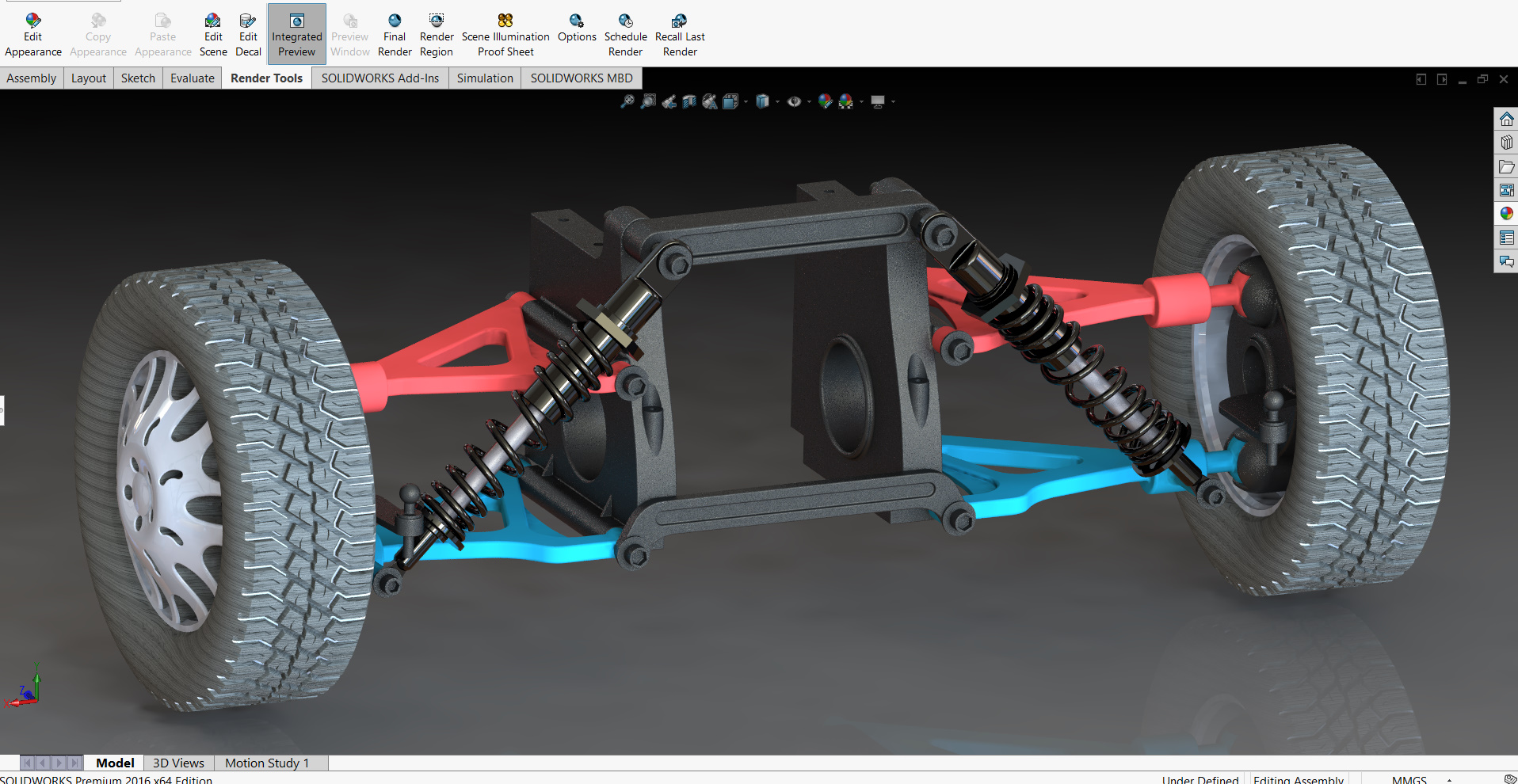Open the Display Style dropdown arrow
Image resolution: width=1518 pixels, height=784 pixels.
pos(777,101)
